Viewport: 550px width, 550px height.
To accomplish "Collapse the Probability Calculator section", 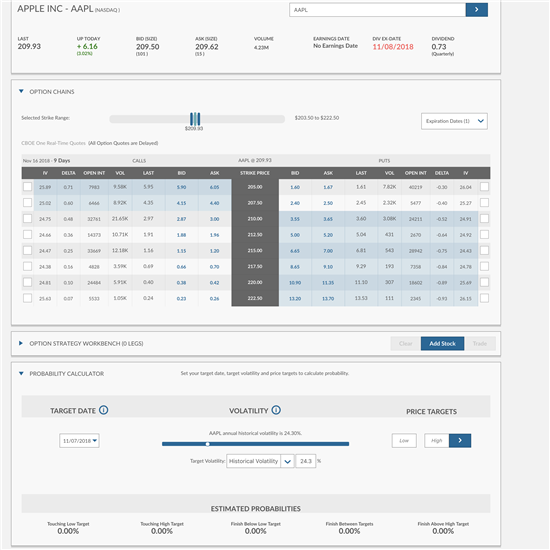I will point(21,374).
